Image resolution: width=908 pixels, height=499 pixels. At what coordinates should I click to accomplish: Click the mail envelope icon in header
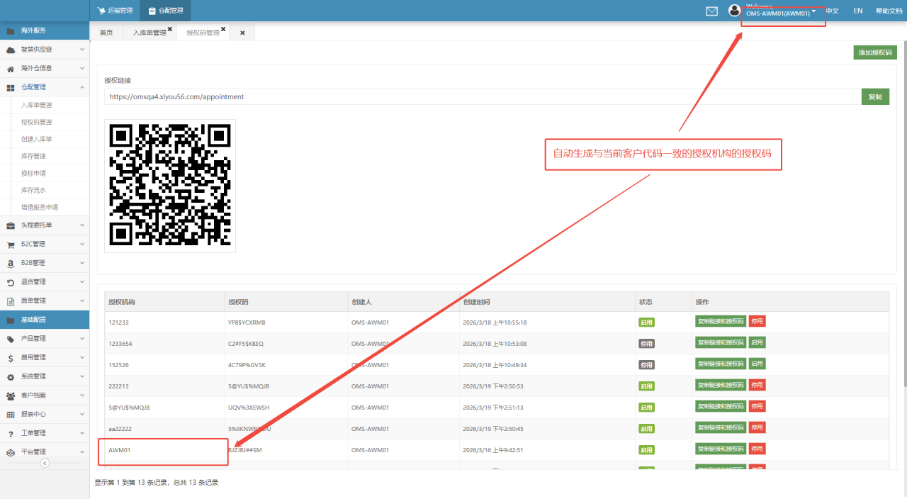[712, 11]
